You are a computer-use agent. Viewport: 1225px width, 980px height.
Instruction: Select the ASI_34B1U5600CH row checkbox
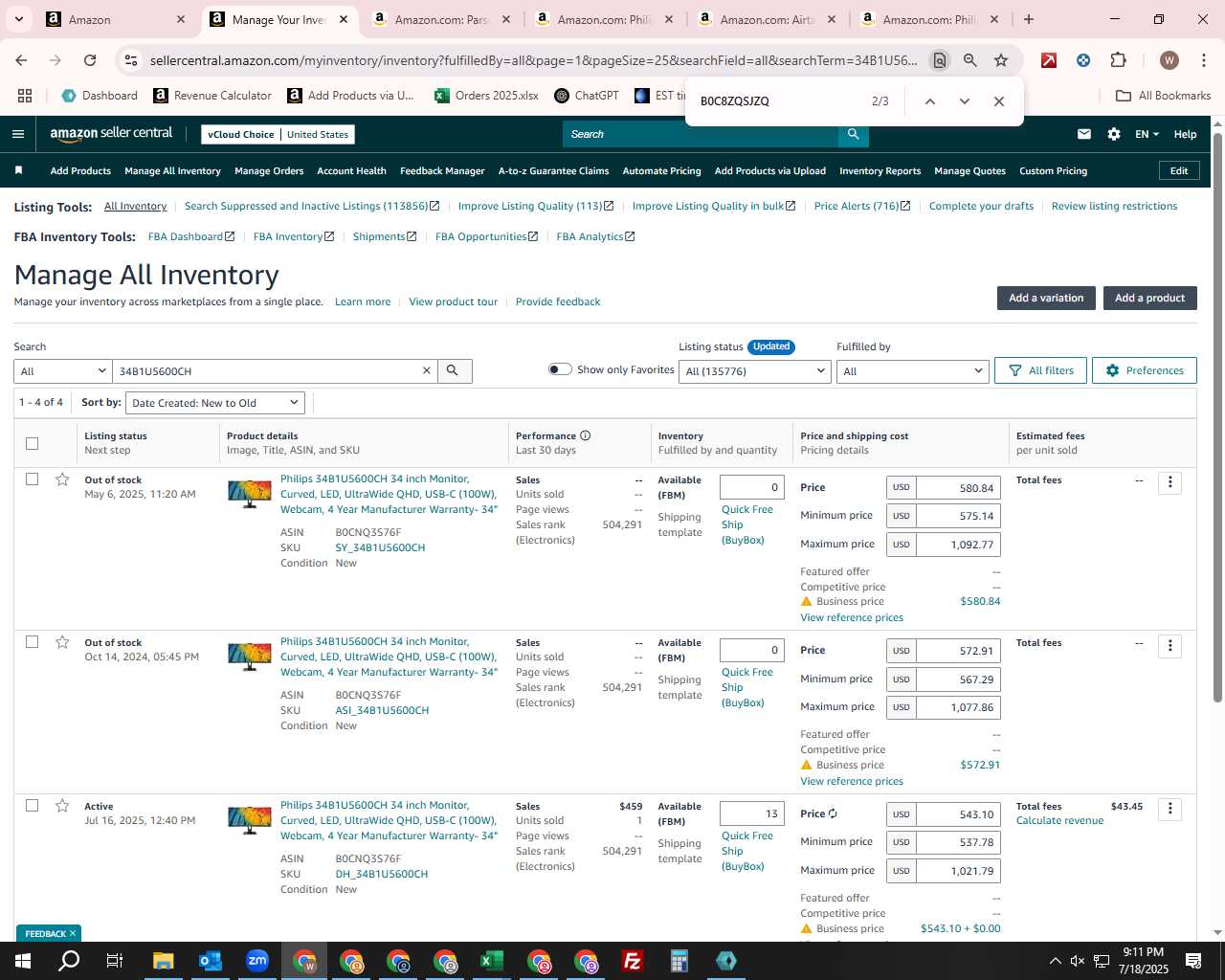pos(32,642)
